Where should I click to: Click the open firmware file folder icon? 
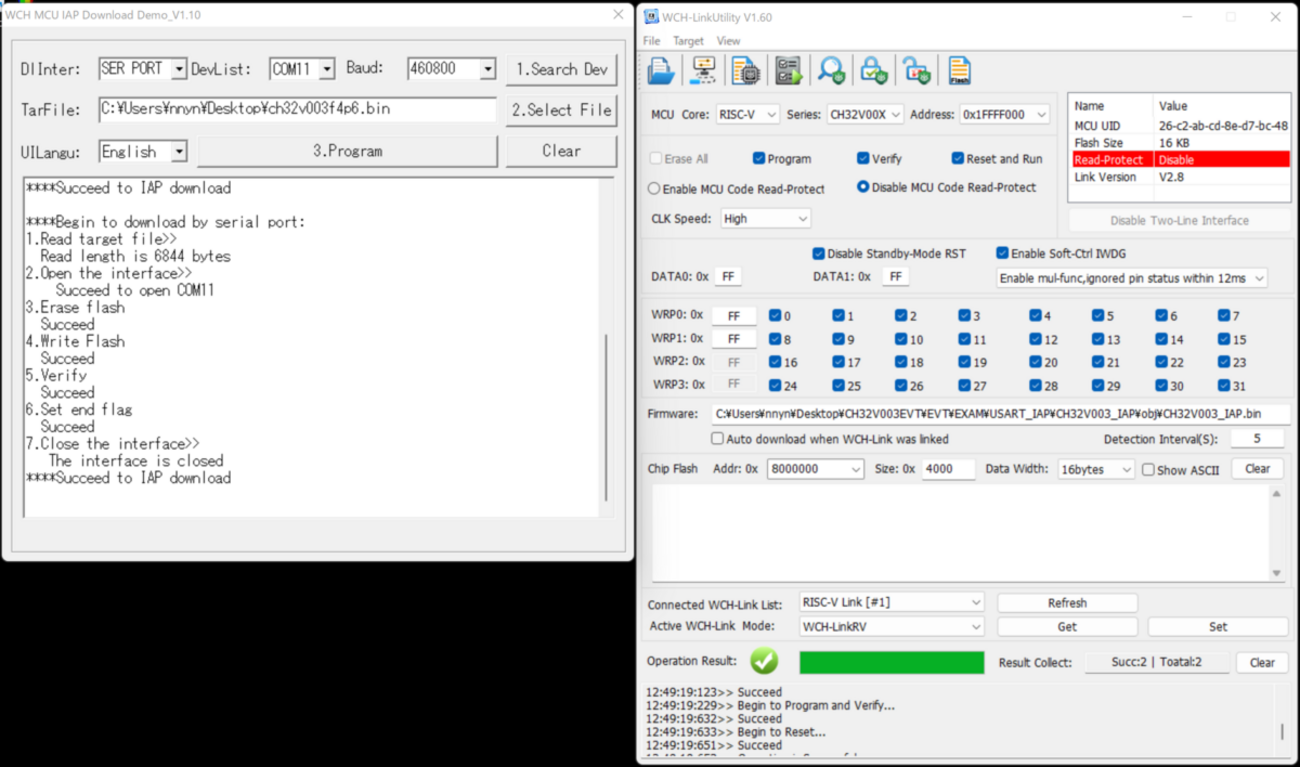pyautogui.click(x=661, y=70)
